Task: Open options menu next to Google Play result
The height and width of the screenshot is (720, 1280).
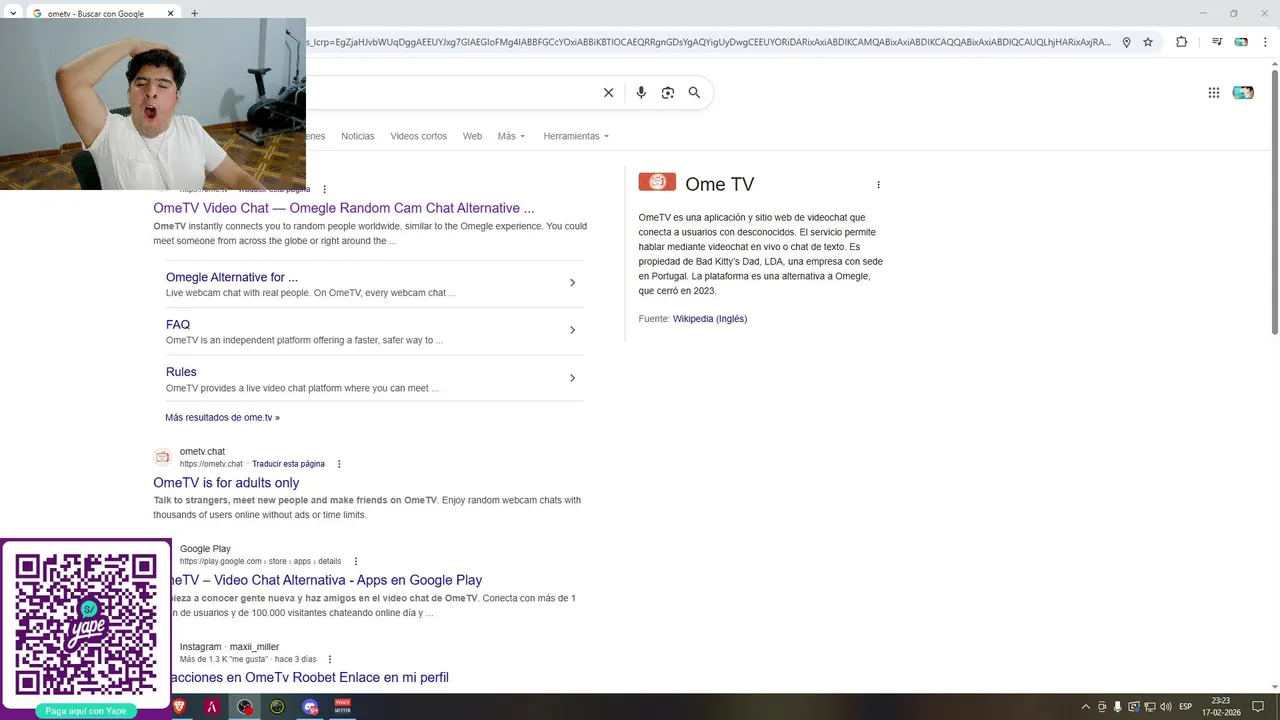Action: pos(356,562)
